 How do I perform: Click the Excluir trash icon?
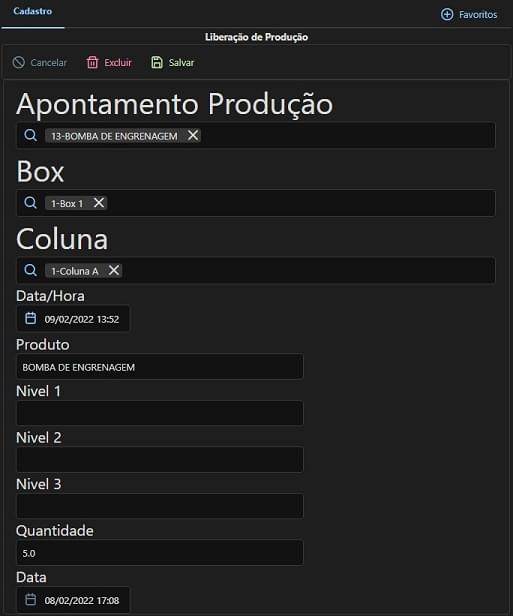coord(92,62)
